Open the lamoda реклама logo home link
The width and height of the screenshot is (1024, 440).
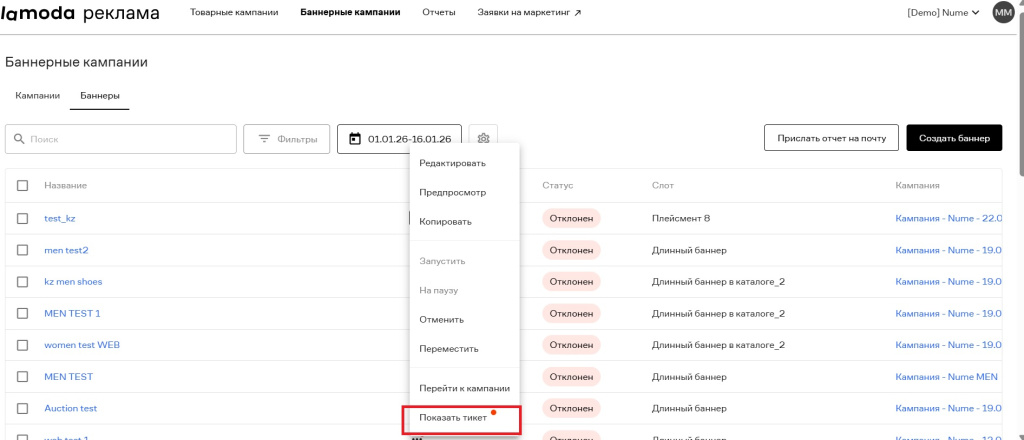pyautogui.click(x=80, y=13)
